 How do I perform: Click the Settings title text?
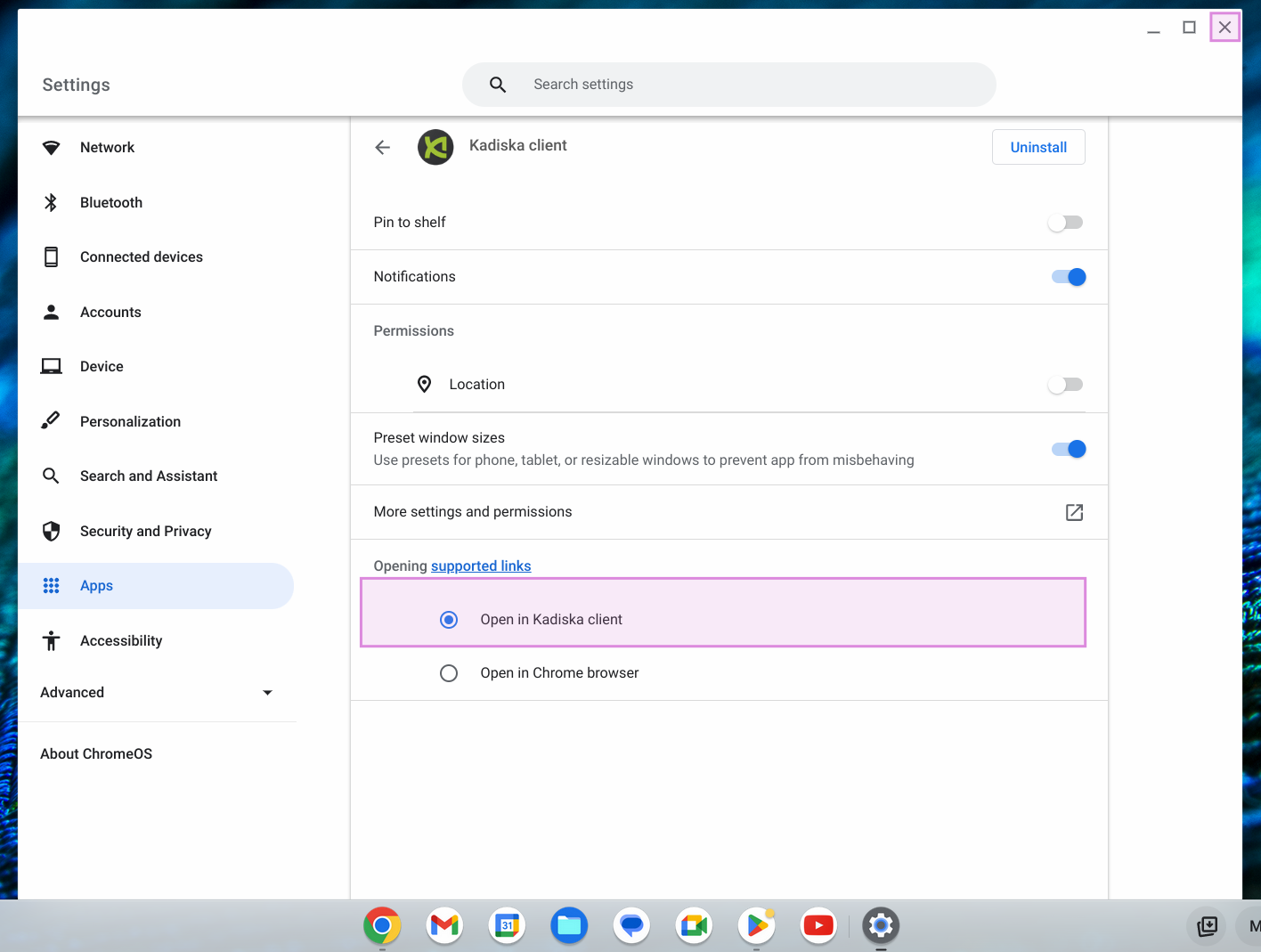tap(77, 85)
